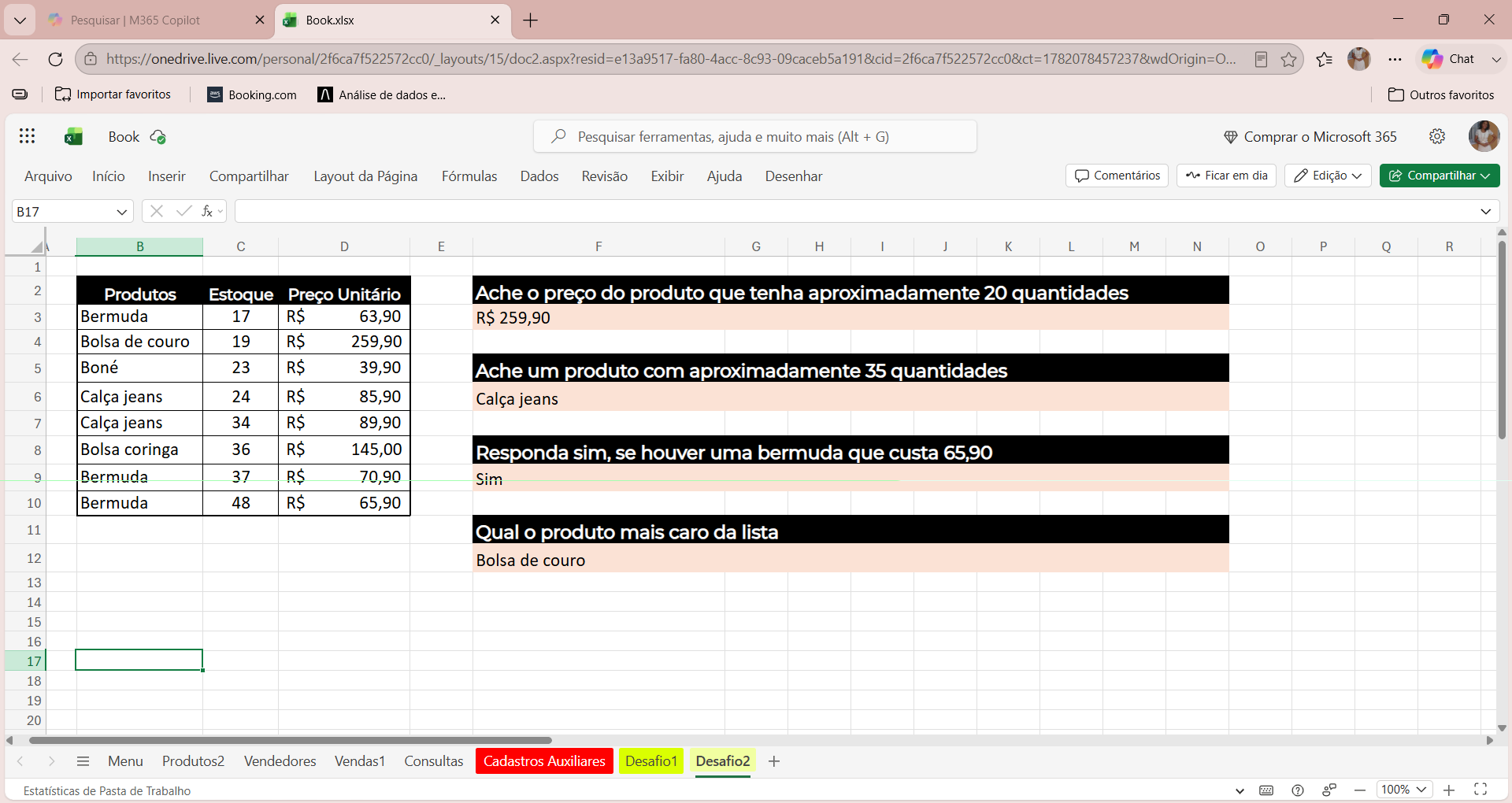The image size is (1512, 803).
Task: Refresh the browser page
Action: pos(55,59)
